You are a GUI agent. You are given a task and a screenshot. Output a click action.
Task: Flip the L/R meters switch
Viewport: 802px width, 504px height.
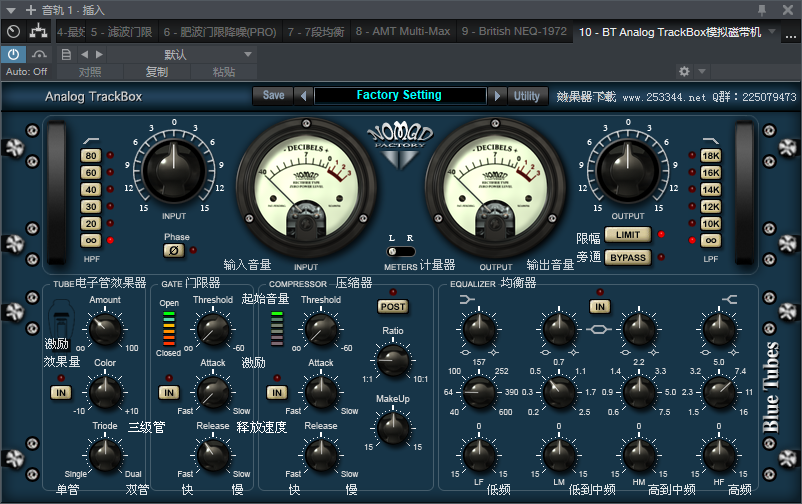coord(400,251)
